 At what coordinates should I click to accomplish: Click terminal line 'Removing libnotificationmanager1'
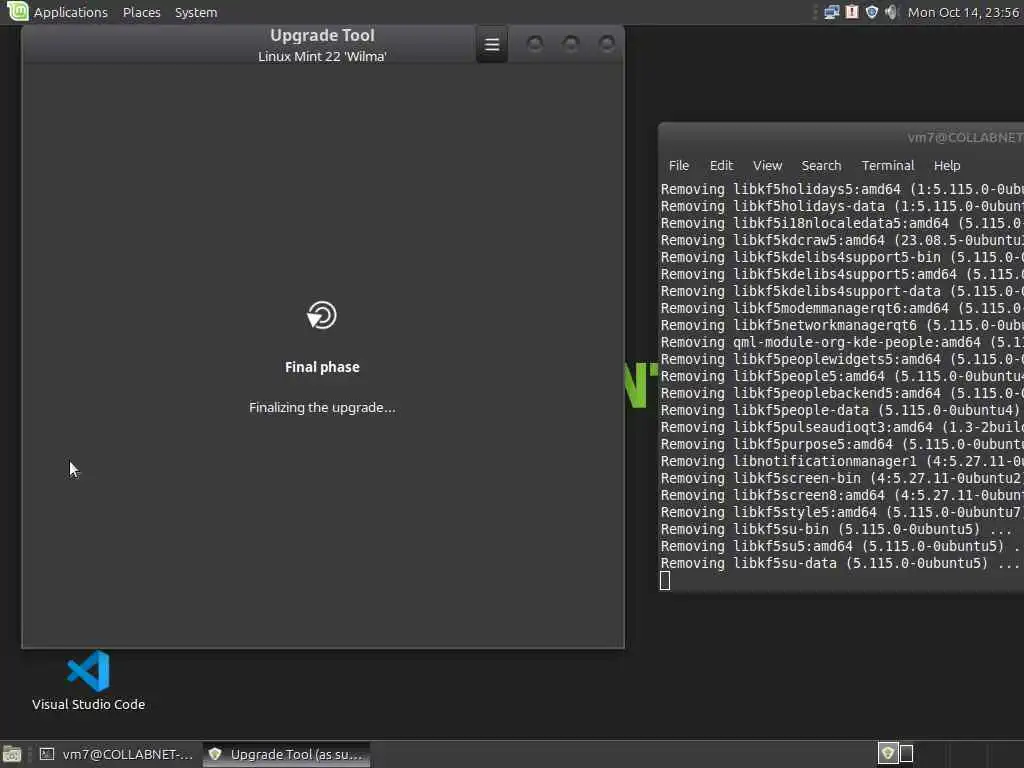[842, 461]
